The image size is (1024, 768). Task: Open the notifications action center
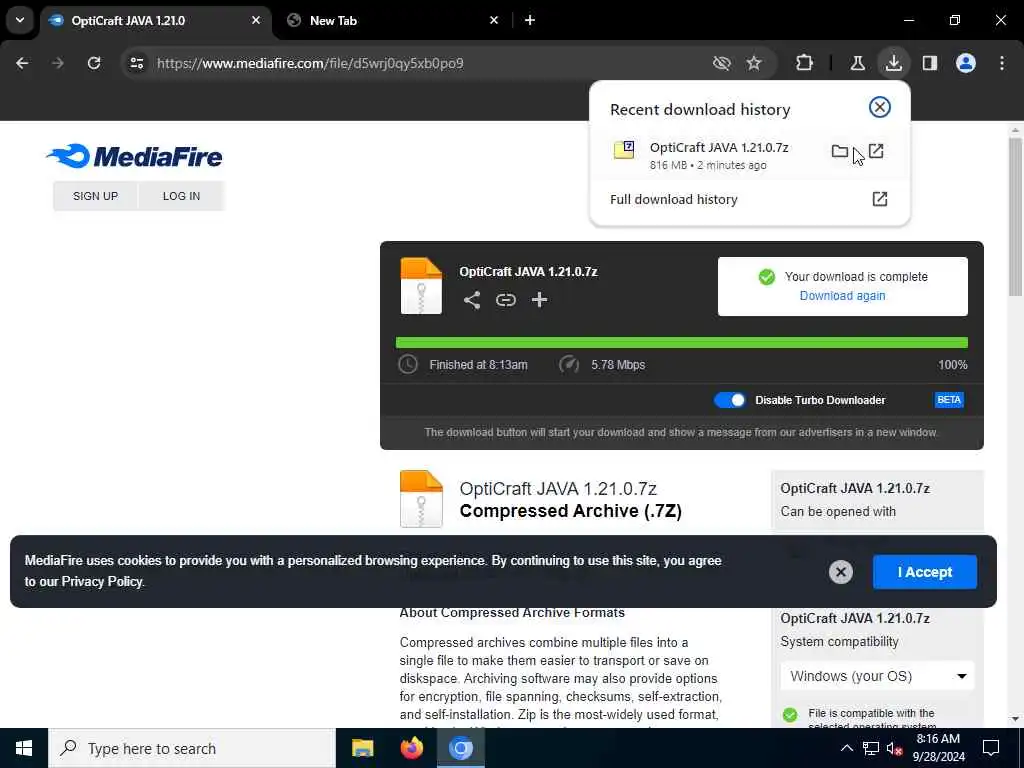(991, 748)
